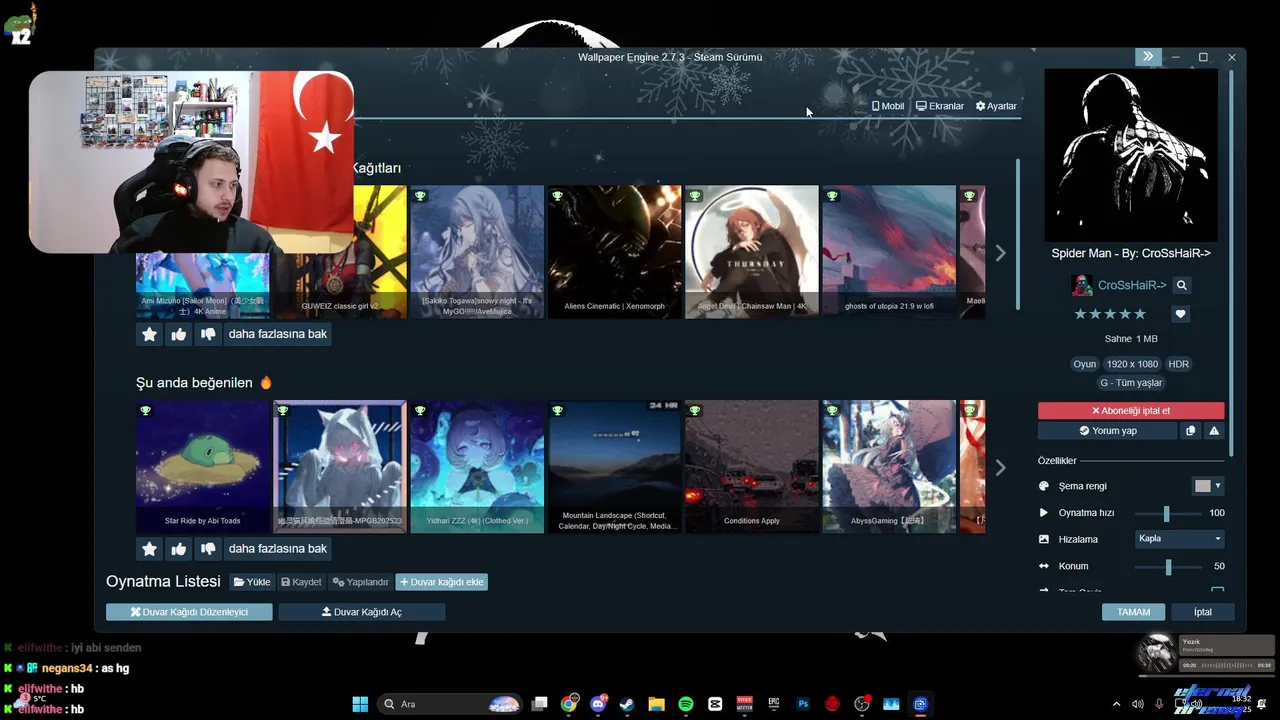Open the Windows Start menu
This screenshot has width=1280, height=720.
coord(360,704)
